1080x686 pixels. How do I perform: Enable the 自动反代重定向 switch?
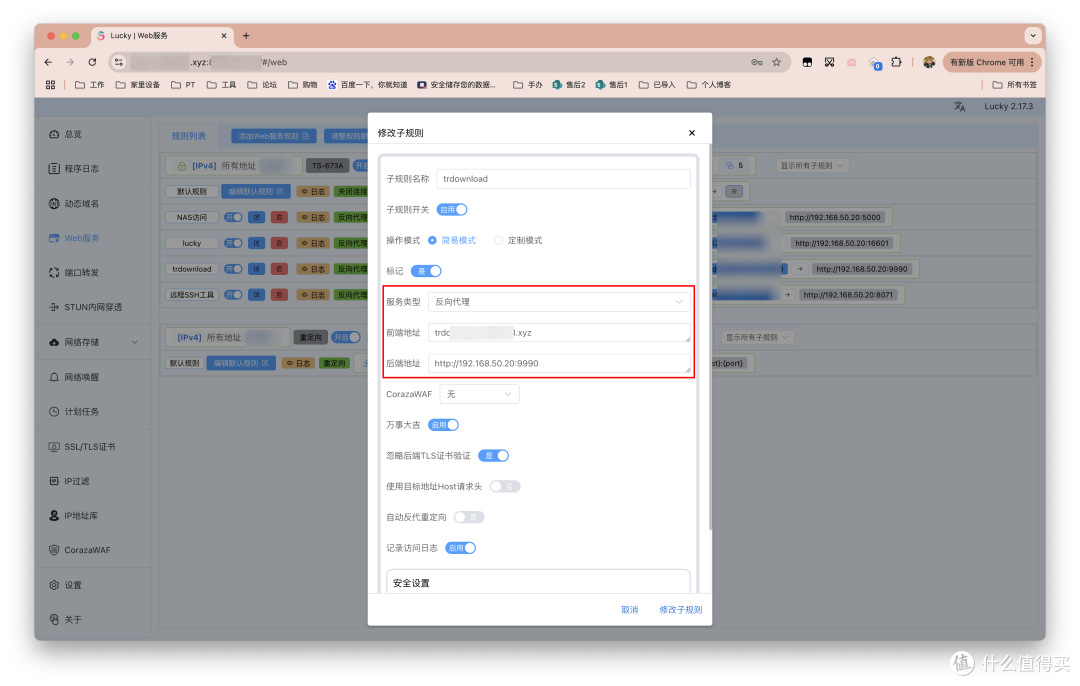[469, 517]
